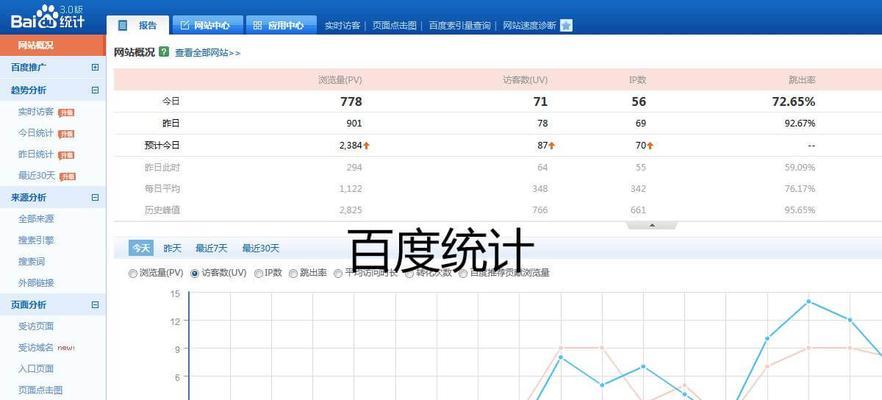Click the new! badge beside 受访域名
Image resolution: width=882 pixels, height=400 pixels.
pyautogui.click(x=66, y=348)
